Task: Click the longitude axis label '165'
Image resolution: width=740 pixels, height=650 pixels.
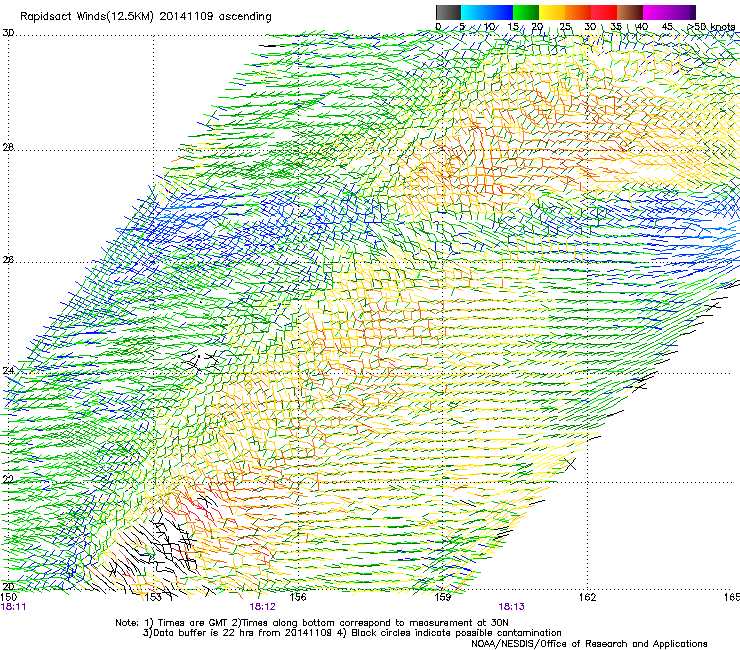Action: click(x=732, y=597)
